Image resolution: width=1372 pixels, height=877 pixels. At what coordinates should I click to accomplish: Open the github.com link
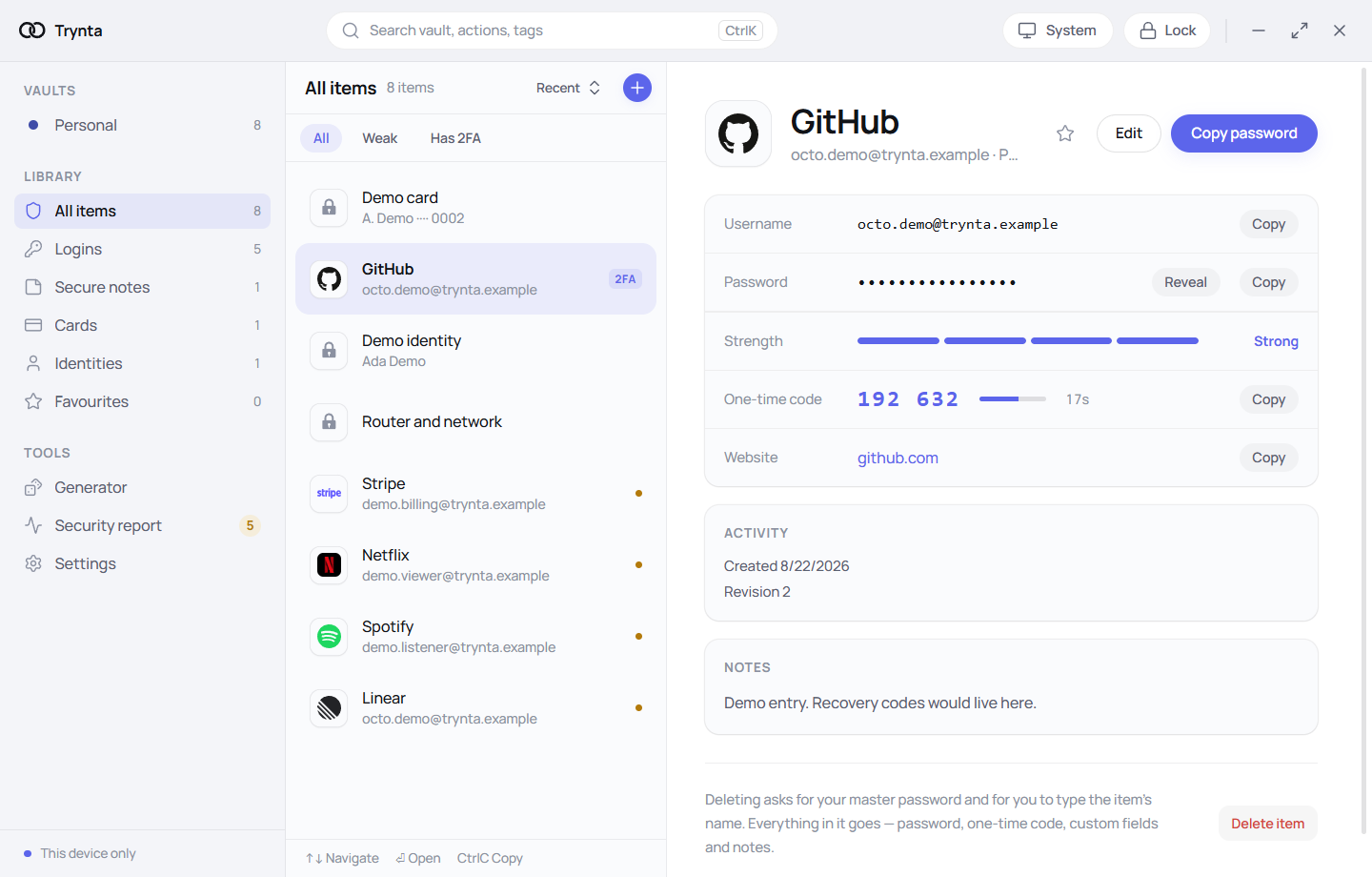[x=898, y=458]
